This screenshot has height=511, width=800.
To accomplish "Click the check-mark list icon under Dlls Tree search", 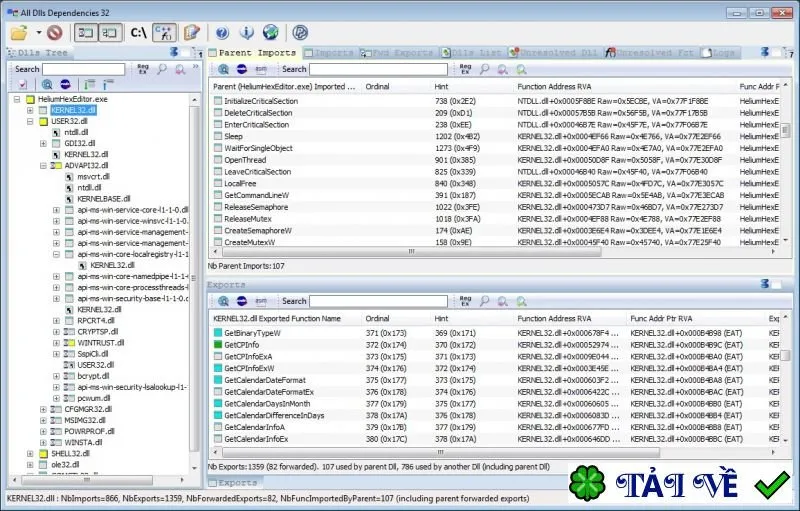I will point(23,85).
